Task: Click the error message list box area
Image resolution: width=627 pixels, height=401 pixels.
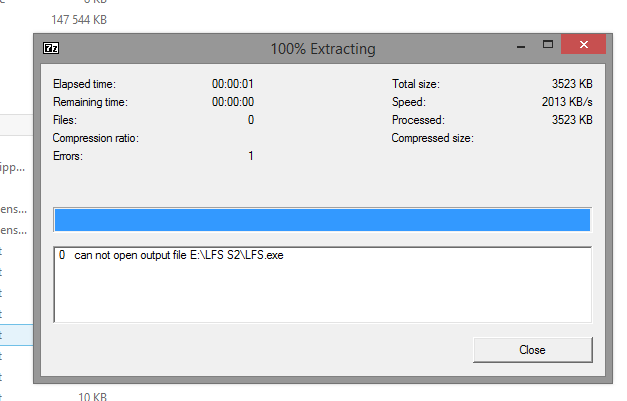Action: (x=322, y=285)
